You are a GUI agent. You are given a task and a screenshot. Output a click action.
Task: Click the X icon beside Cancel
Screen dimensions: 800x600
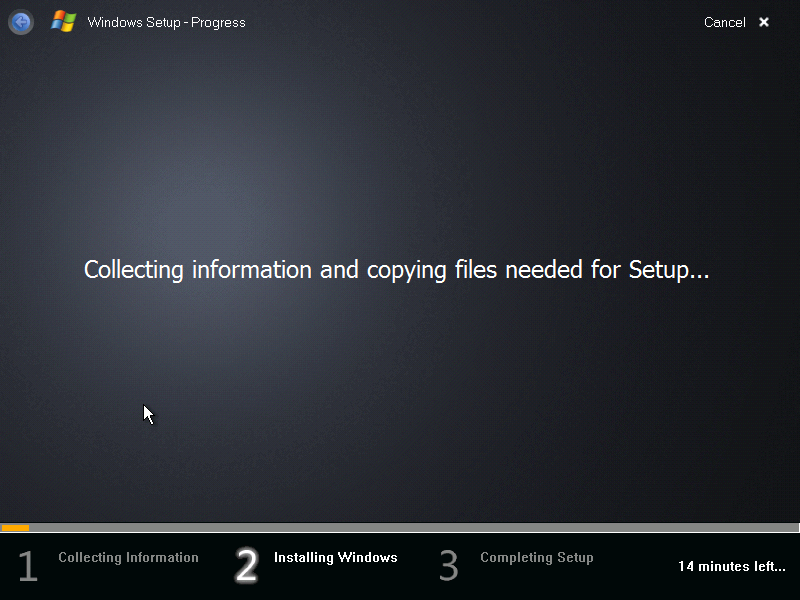pos(764,22)
